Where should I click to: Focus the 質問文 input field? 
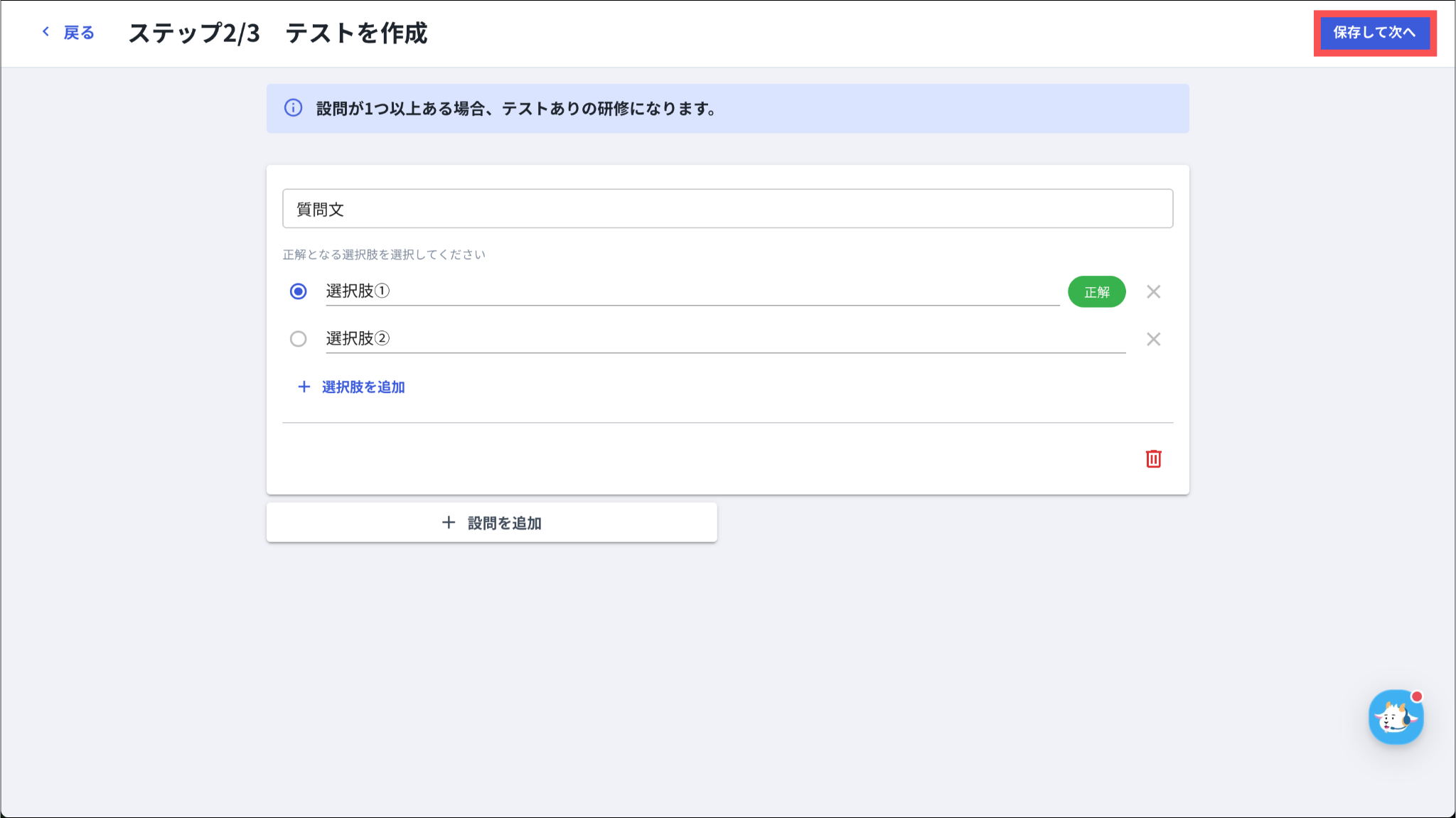727,209
